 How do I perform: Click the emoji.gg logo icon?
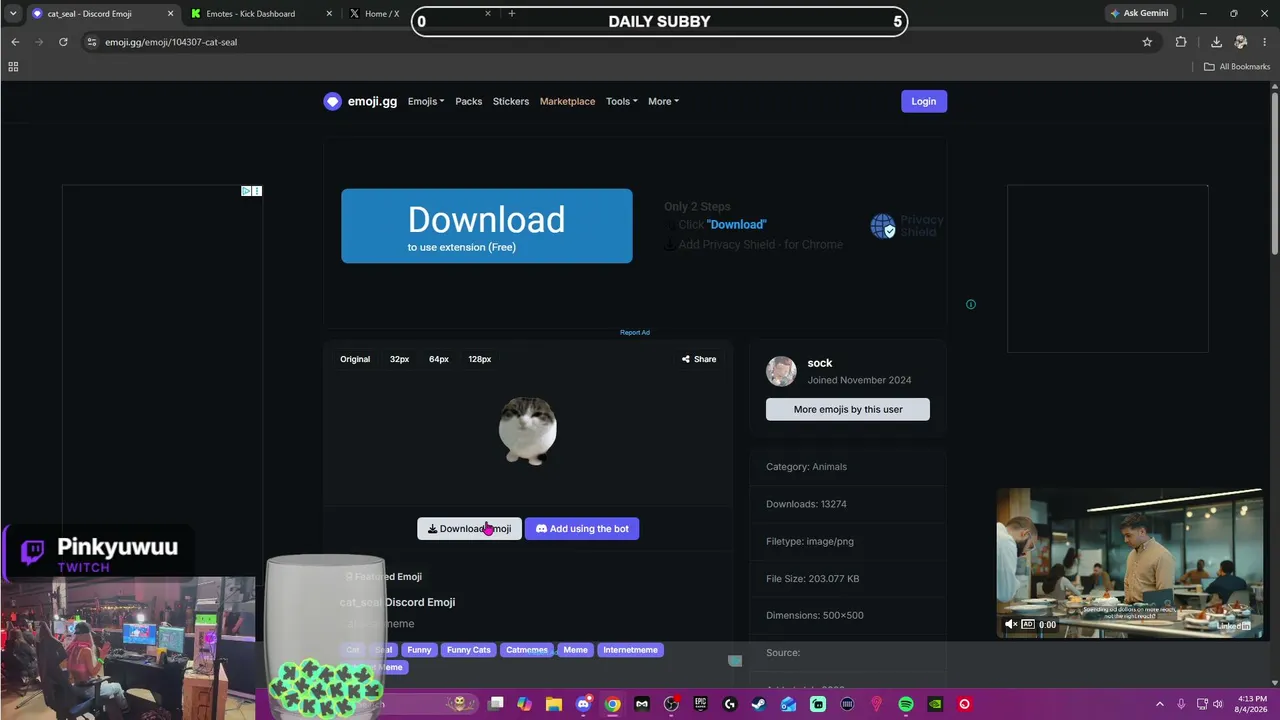point(332,101)
